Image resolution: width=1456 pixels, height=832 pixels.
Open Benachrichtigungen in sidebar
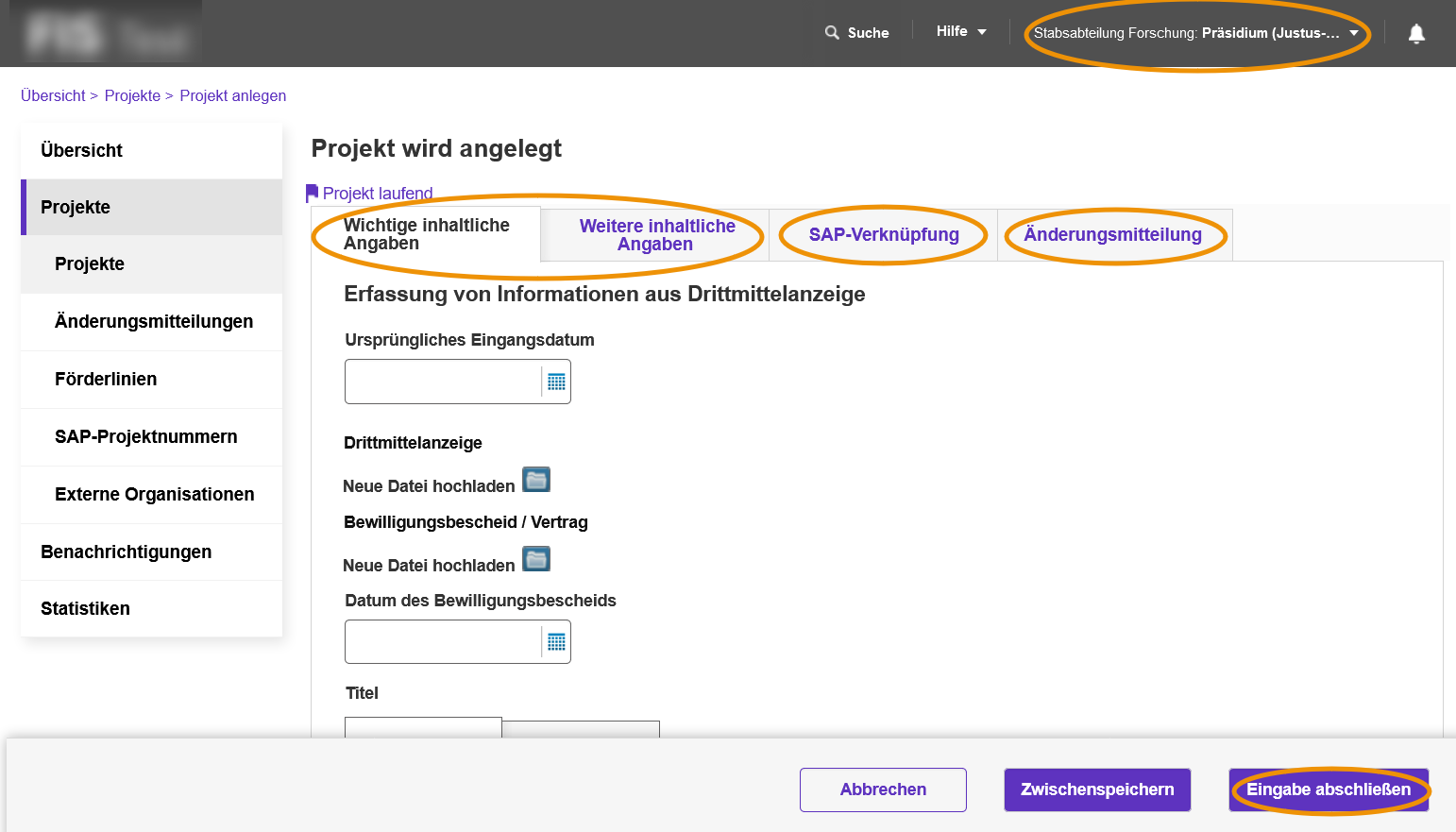[x=151, y=552]
